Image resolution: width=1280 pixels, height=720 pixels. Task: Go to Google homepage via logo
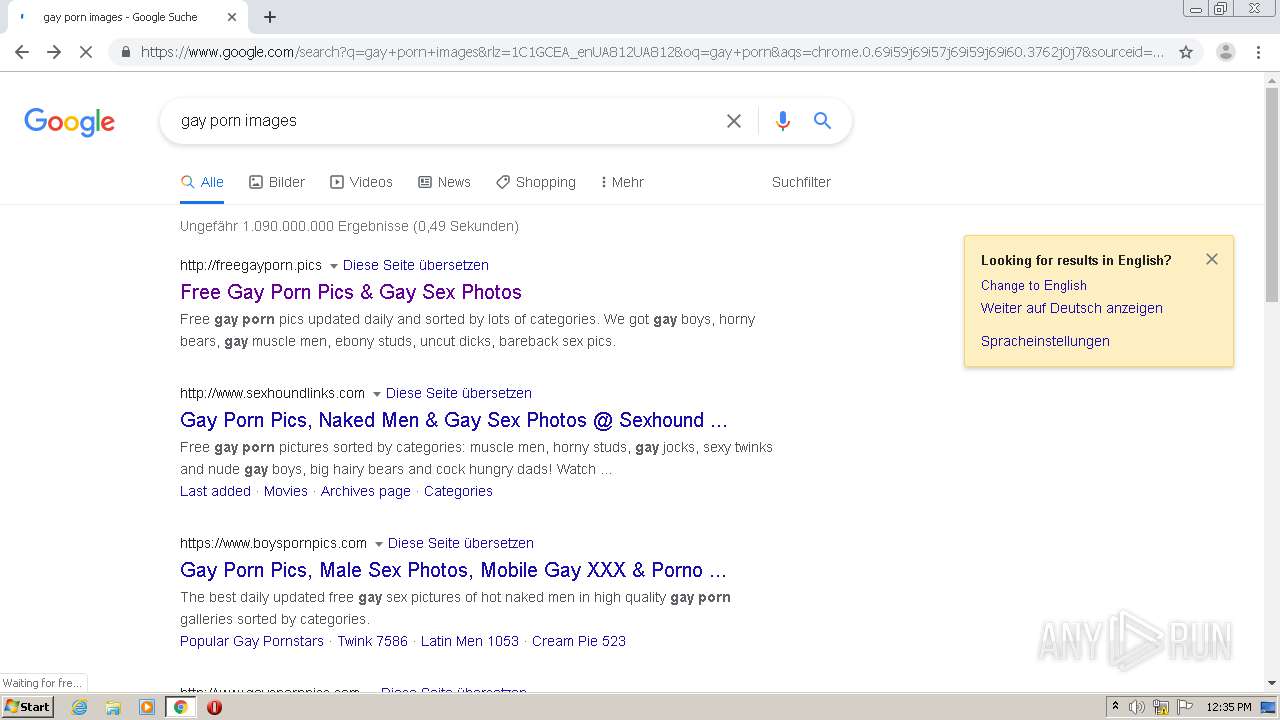(69, 122)
